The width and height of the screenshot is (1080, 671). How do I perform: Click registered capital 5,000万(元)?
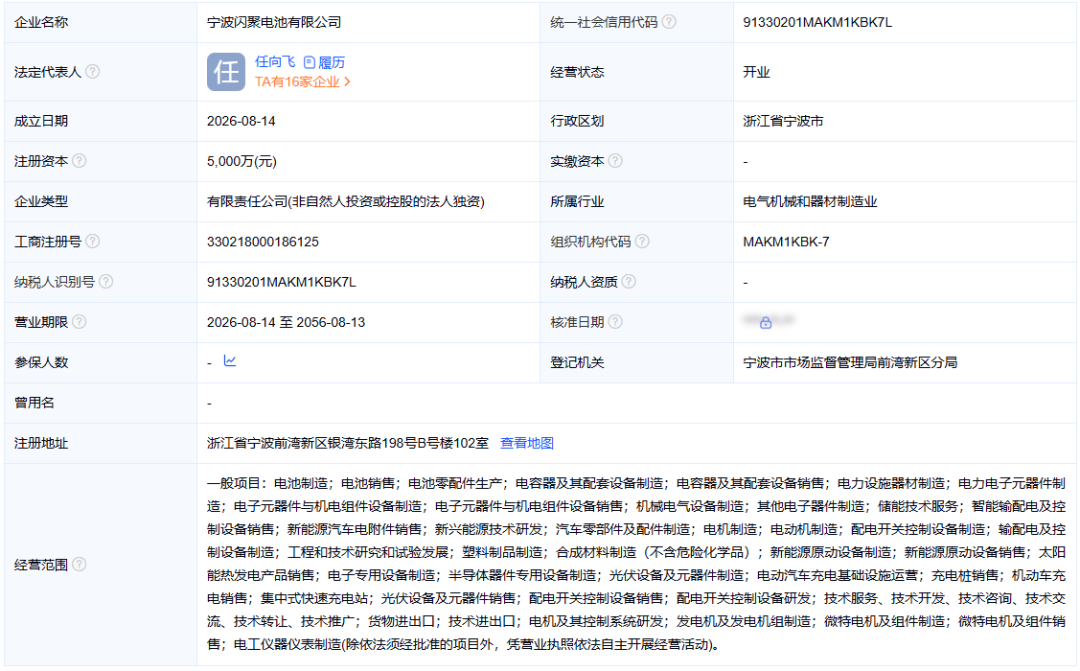pos(242,161)
